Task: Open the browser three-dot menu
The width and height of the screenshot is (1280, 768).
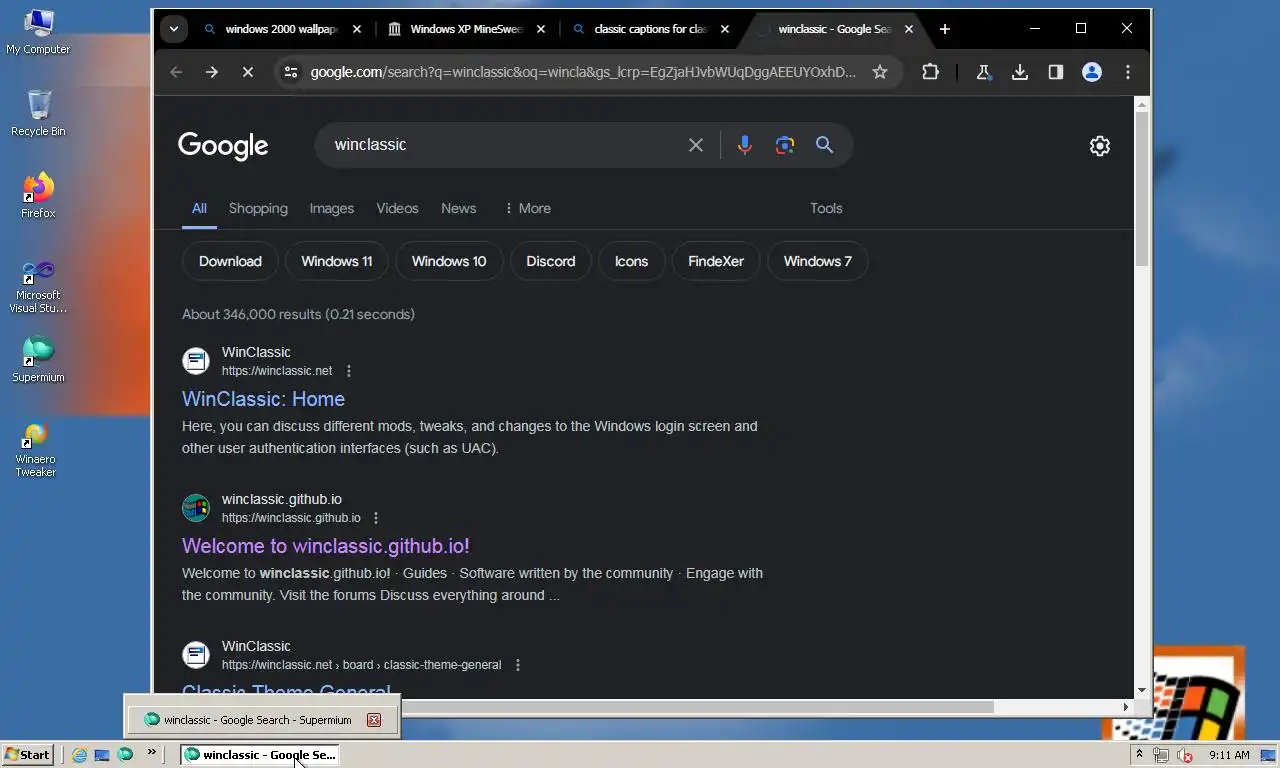Action: [x=1128, y=72]
